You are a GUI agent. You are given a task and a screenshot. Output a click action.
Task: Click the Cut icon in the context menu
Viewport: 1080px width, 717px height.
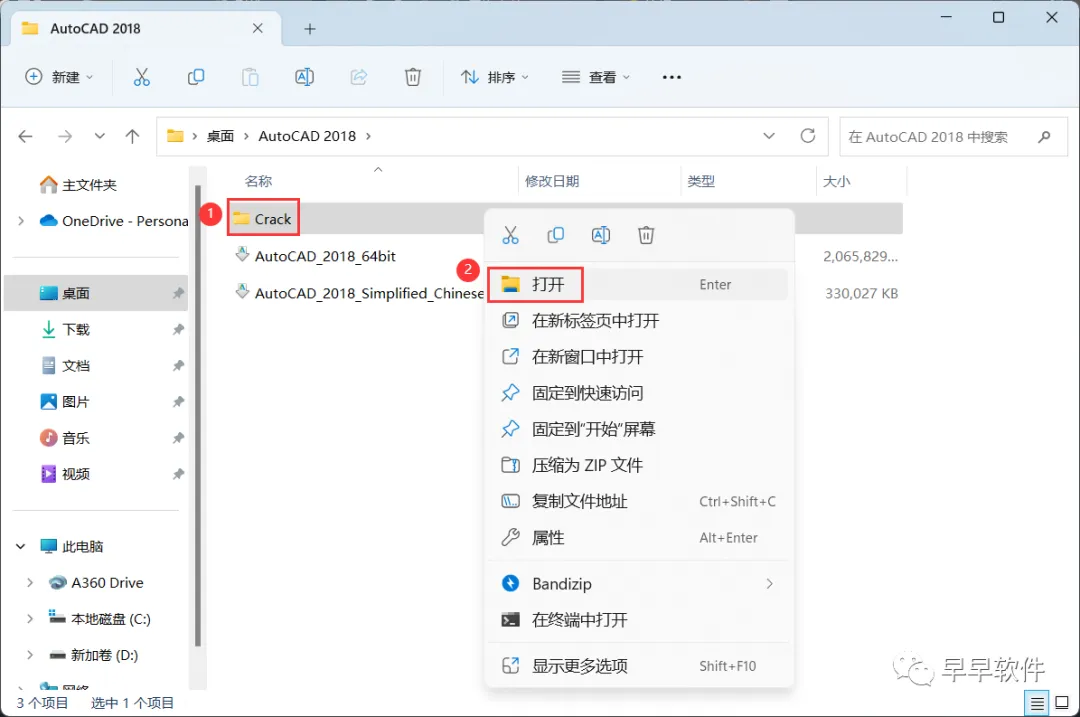(510, 236)
